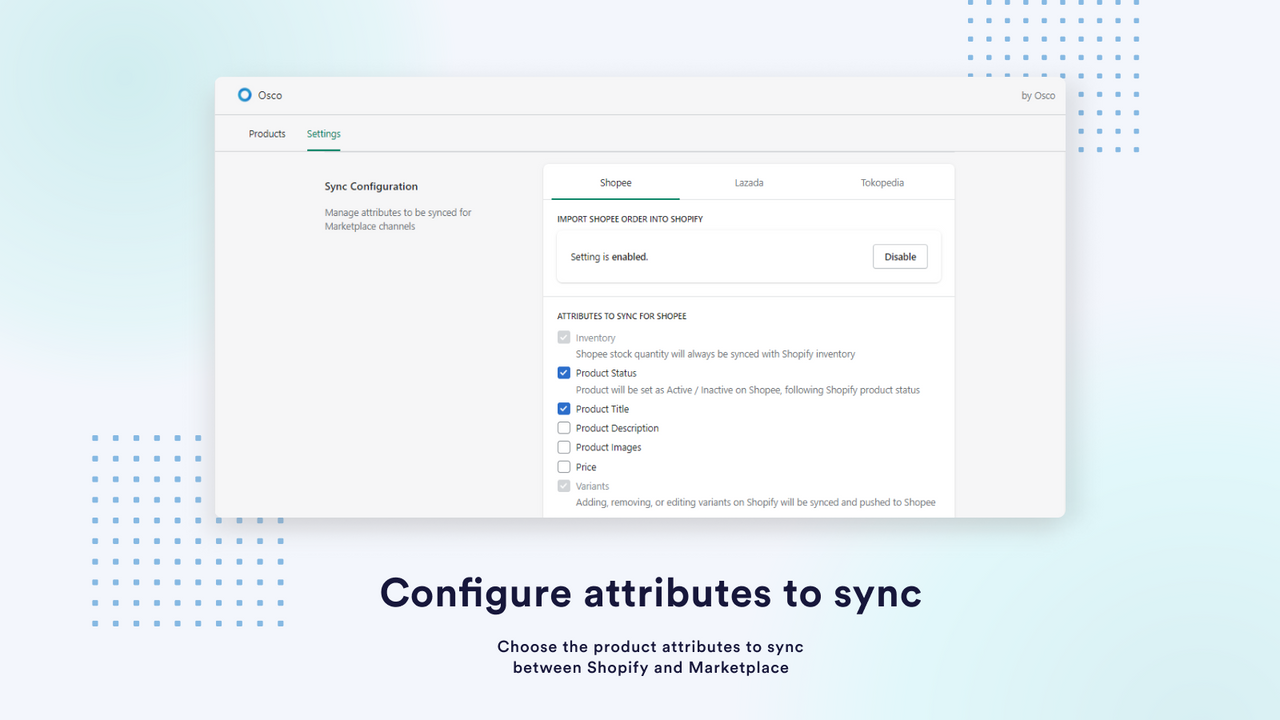
Task: Enable the Price checkbox
Action: (x=564, y=467)
